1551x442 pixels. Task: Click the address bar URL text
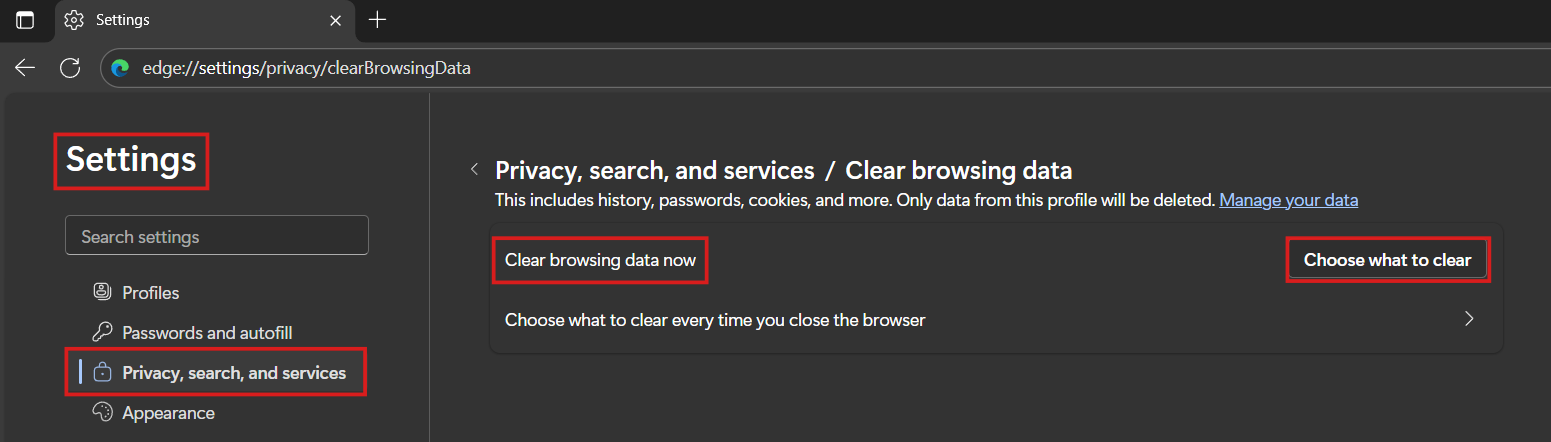(x=307, y=68)
